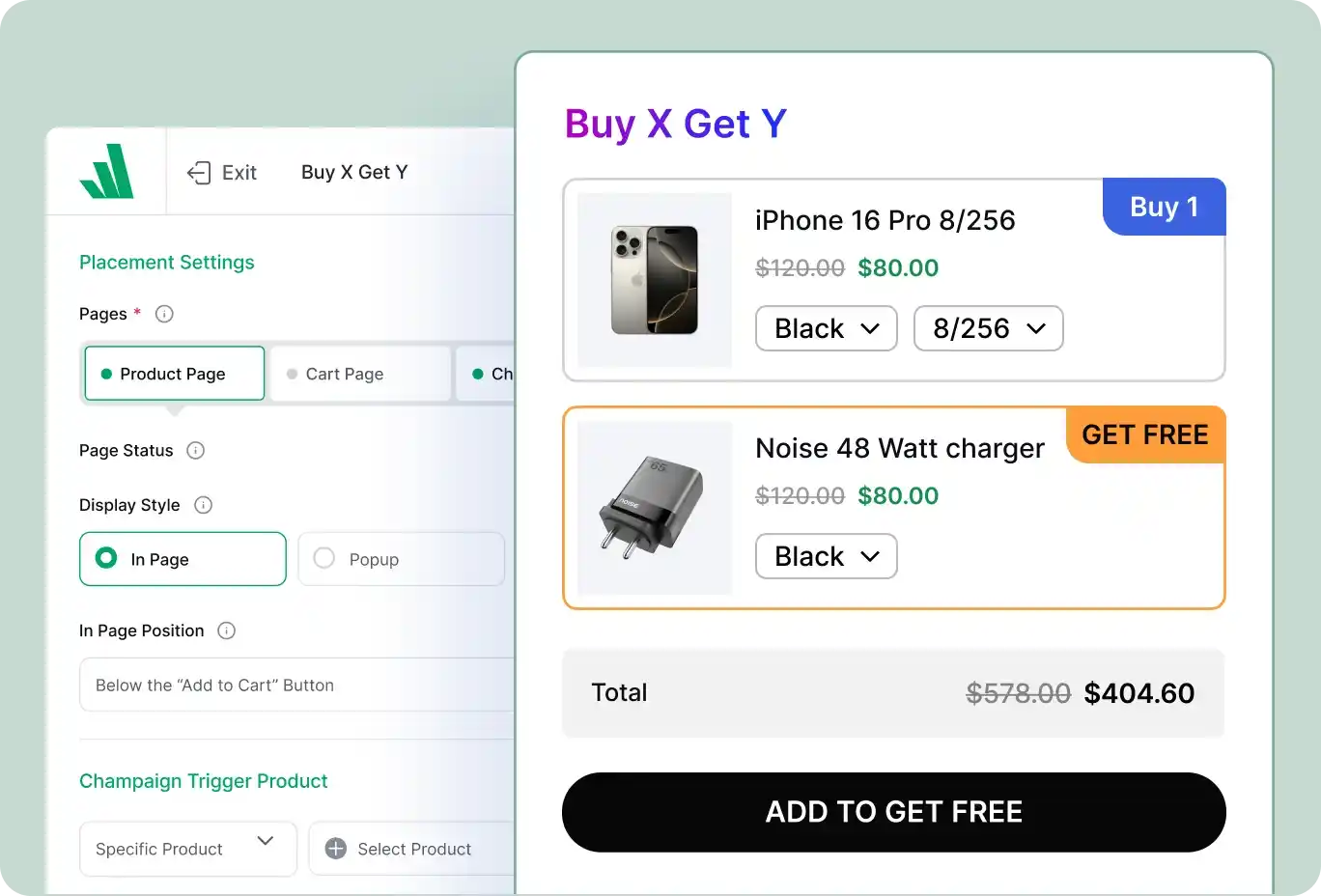Viewport: 1321px width, 896px height.
Task: Select the Black color option for the charger
Action: 826,556
